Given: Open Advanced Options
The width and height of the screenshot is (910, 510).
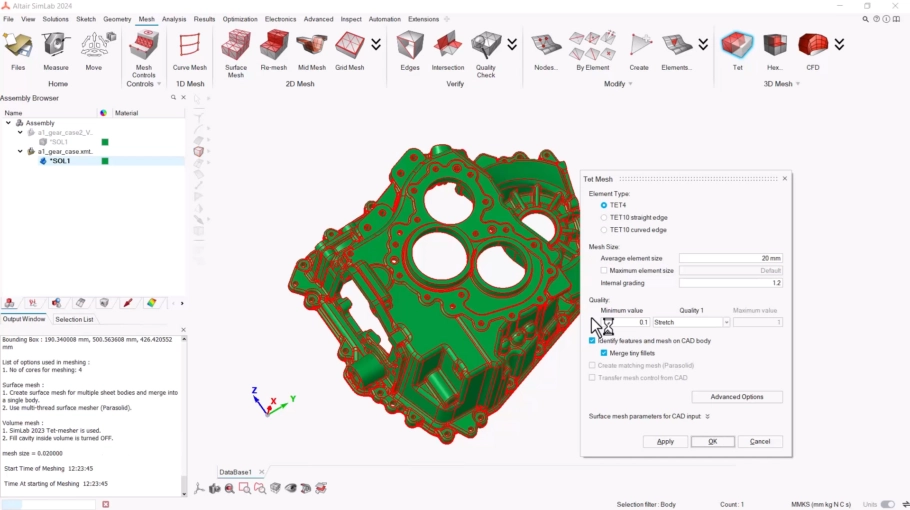Looking at the screenshot, I should point(737,397).
